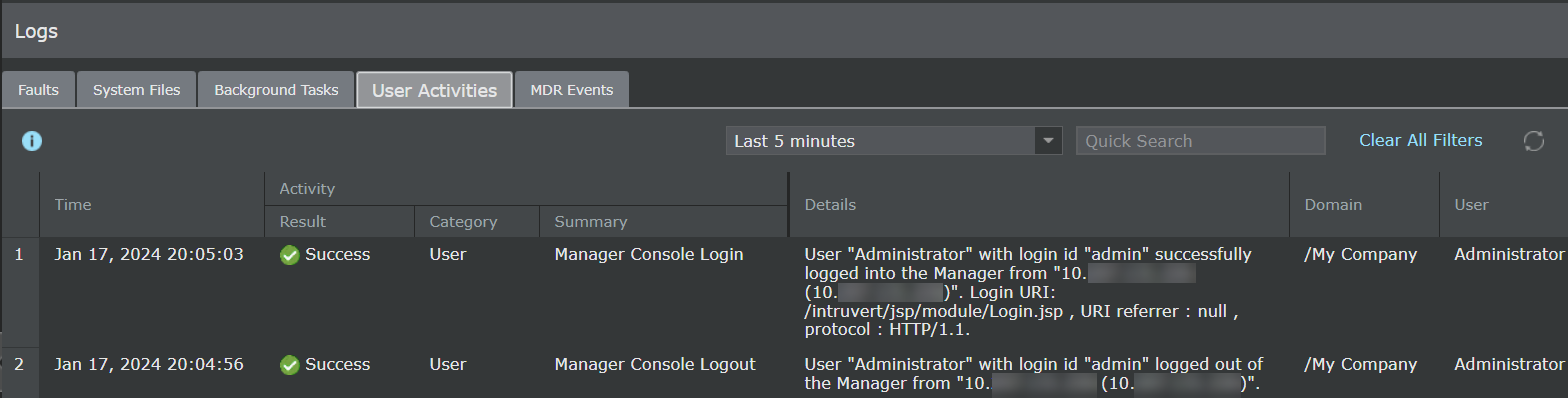The width and height of the screenshot is (1568, 398).
Task: Click the Logs panel title
Action: [x=36, y=31]
